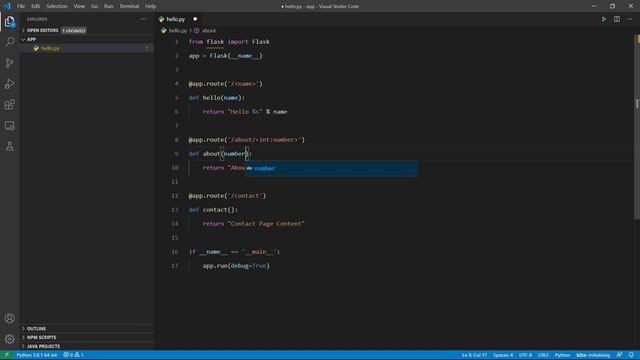Image resolution: width=640 pixels, height=360 pixels.
Task: Click the Kite initializing status item
Action: (593, 355)
